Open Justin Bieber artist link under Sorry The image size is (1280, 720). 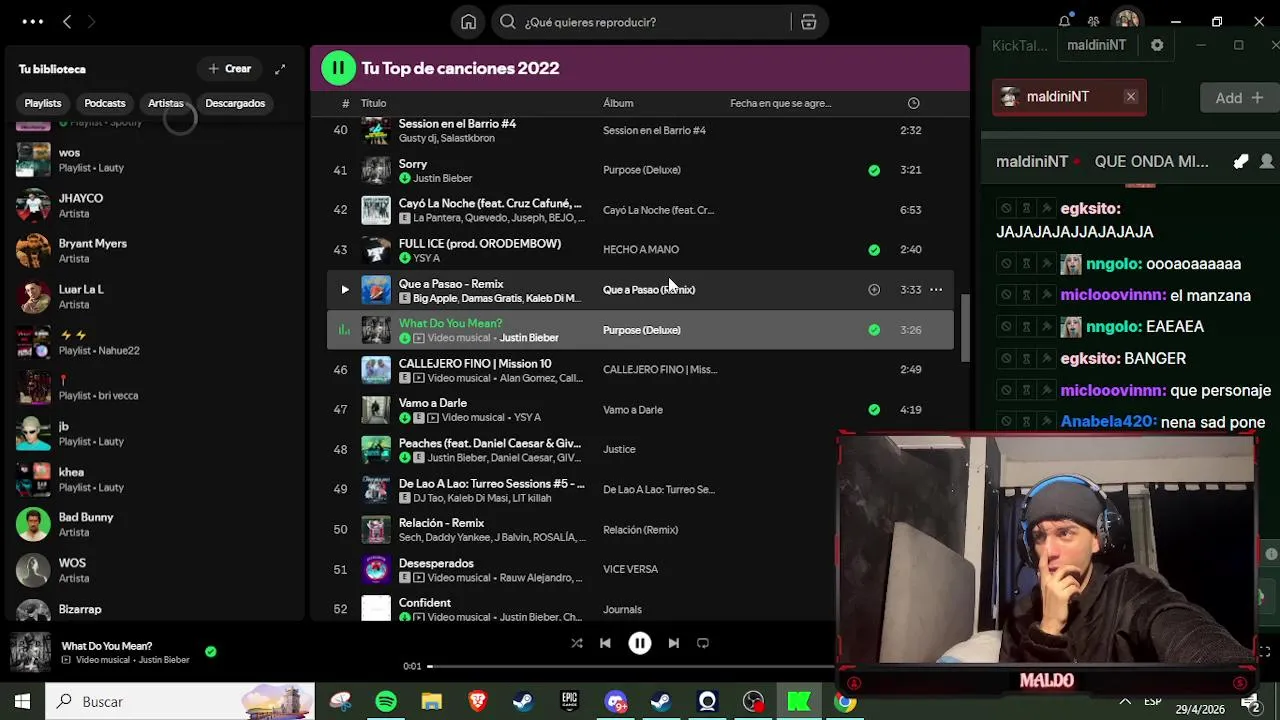click(x=442, y=178)
